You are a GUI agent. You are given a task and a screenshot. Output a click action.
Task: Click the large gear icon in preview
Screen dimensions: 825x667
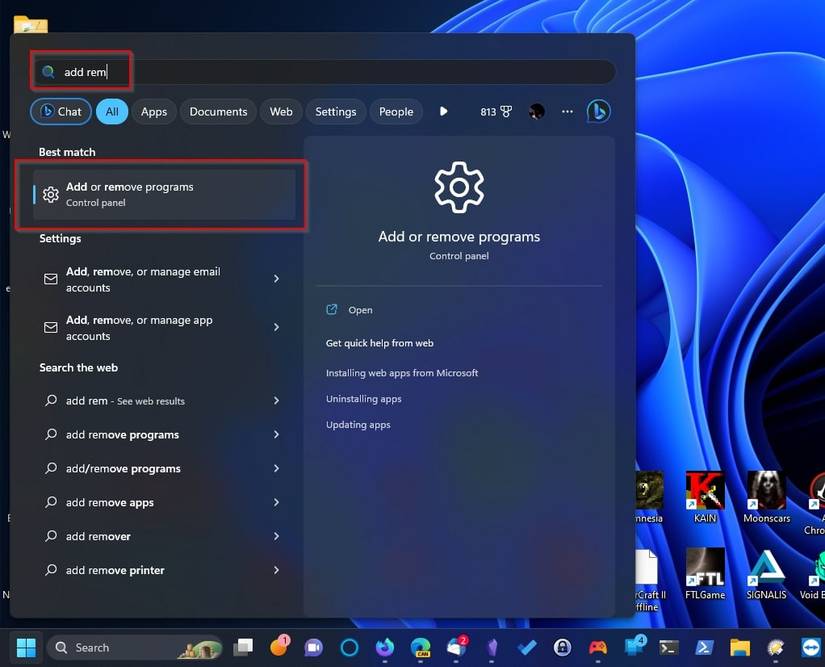tap(459, 187)
